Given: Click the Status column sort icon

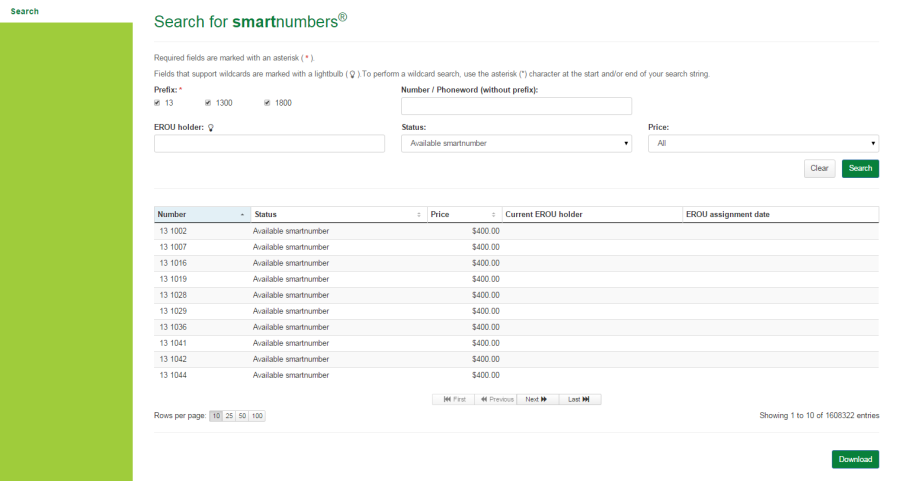Looking at the screenshot, I should tap(418, 215).
